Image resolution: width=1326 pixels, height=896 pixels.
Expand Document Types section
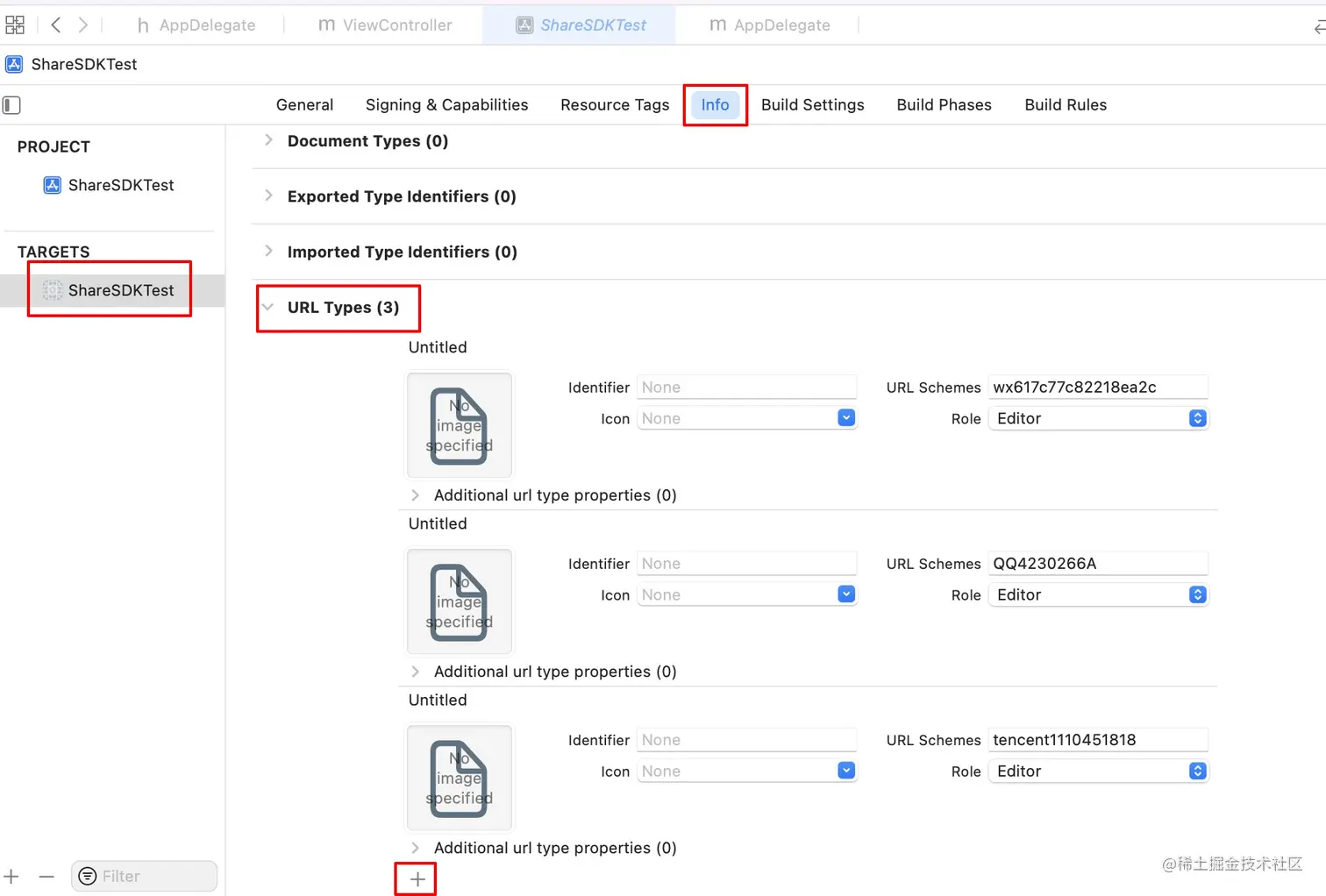tap(268, 140)
